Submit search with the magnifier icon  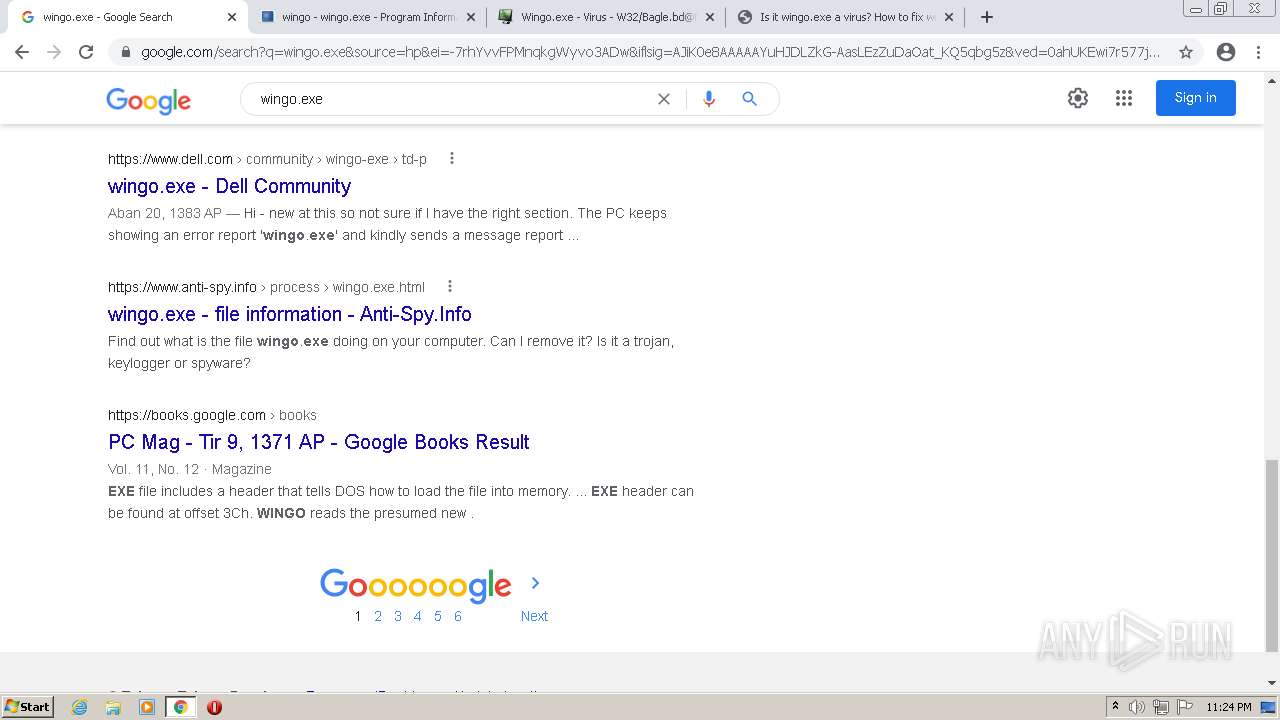coord(749,99)
